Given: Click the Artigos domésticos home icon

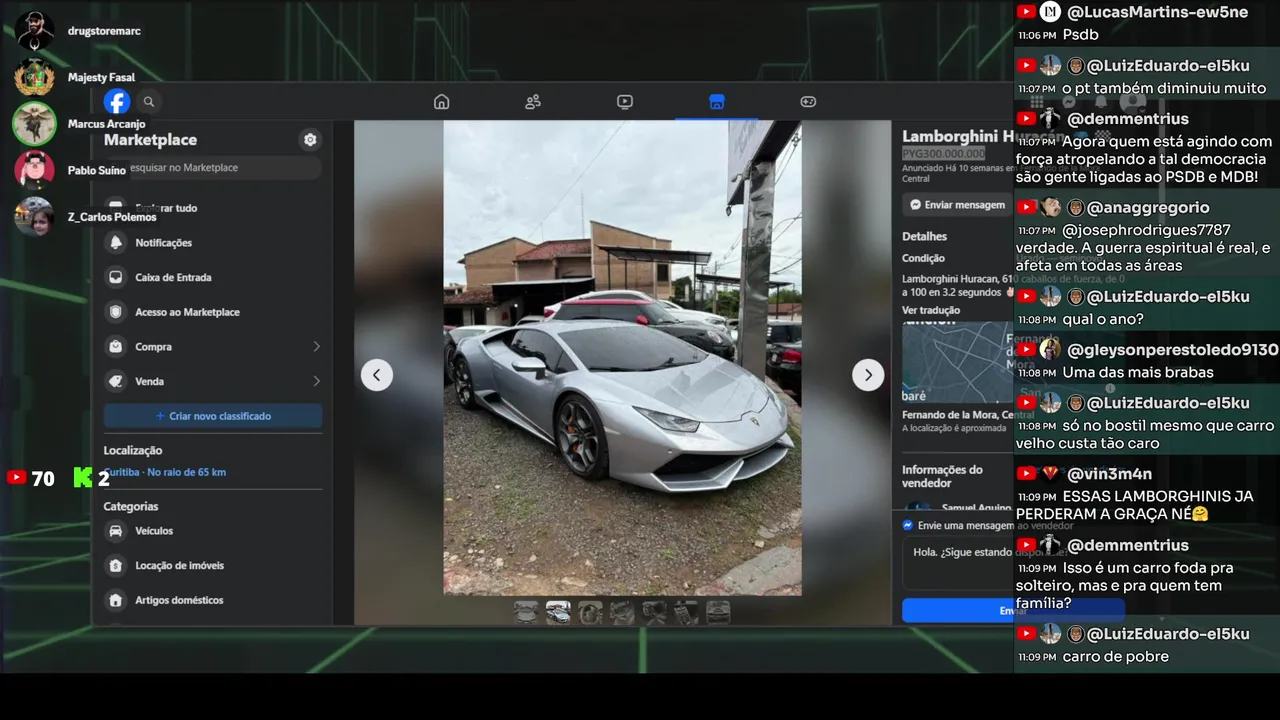Looking at the screenshot, I should (x=116, y=600).
